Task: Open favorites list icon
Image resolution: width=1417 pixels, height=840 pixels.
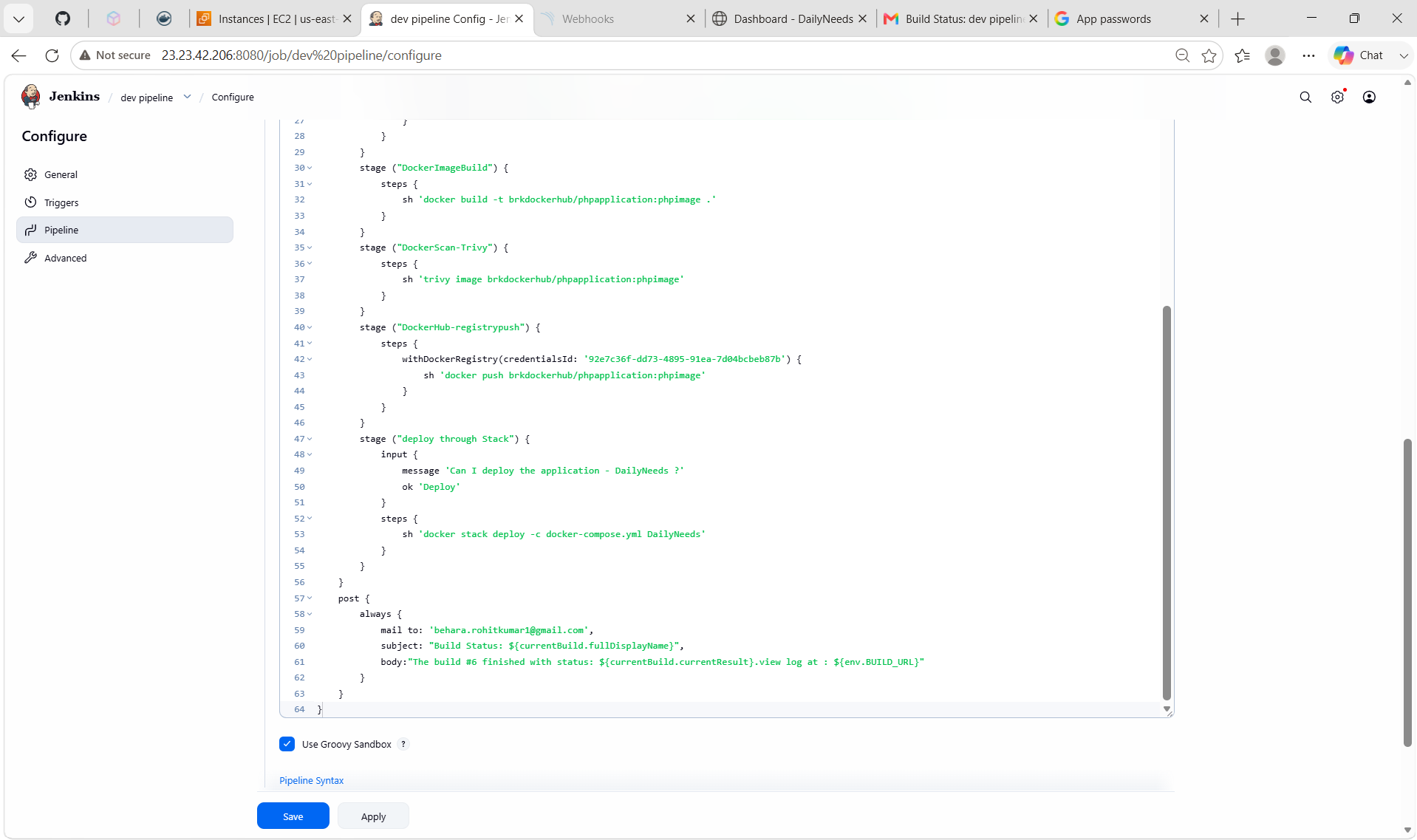Action: pyautogui.click(x=1243, y=55)
